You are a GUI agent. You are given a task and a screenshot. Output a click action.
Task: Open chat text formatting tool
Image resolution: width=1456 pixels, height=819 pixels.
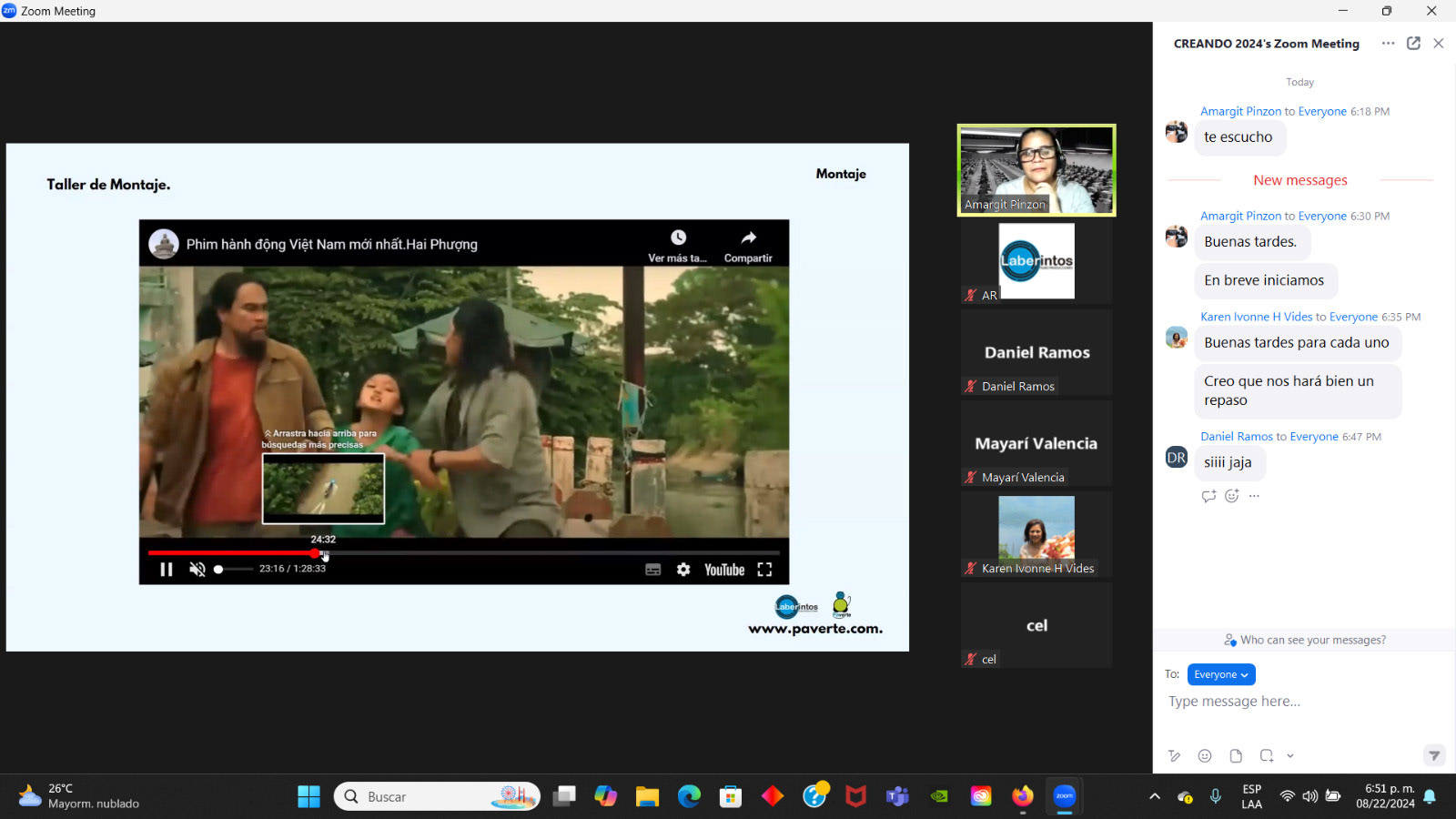tap(1175, 755)
